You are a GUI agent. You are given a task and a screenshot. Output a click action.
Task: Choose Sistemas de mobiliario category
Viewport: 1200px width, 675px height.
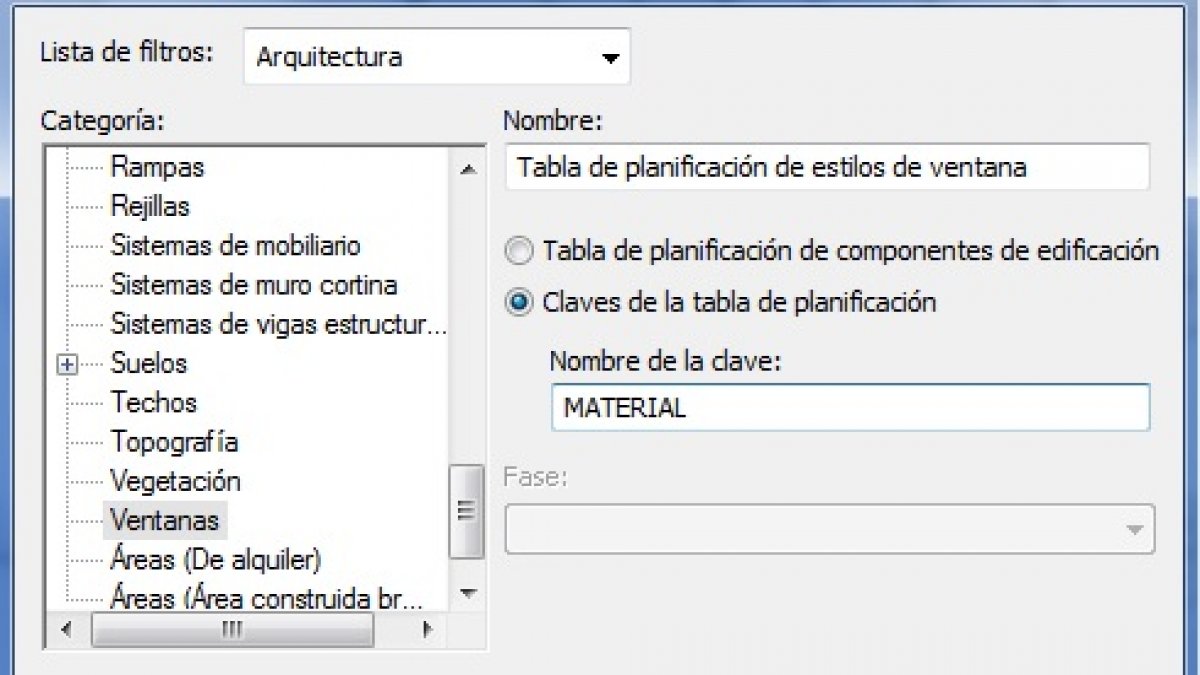click(235, 246)
